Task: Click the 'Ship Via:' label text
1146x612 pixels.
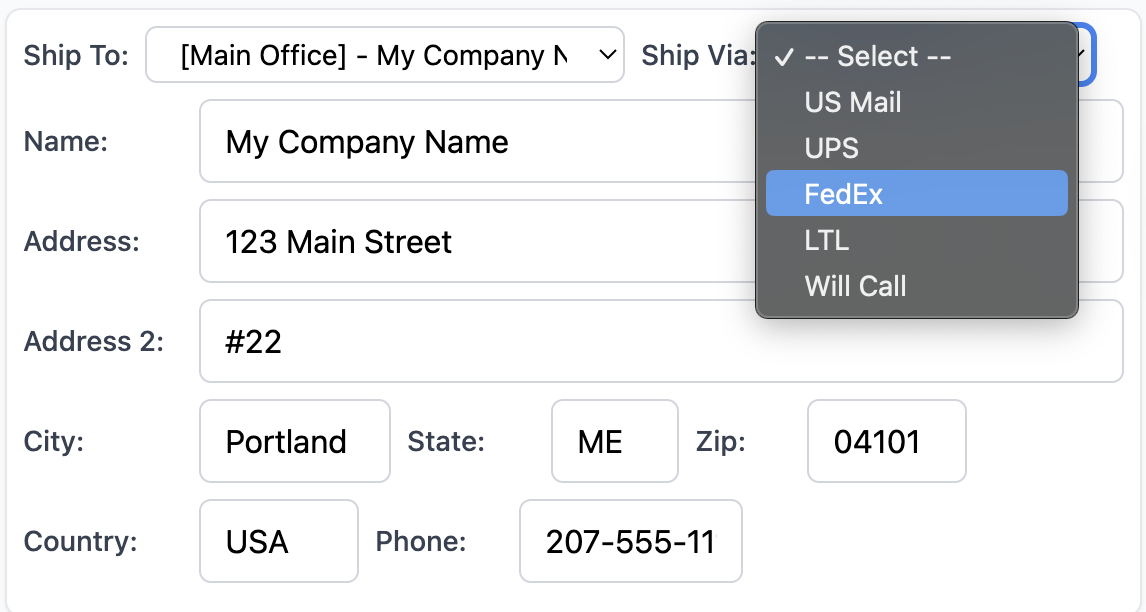Action: (698, 55)
